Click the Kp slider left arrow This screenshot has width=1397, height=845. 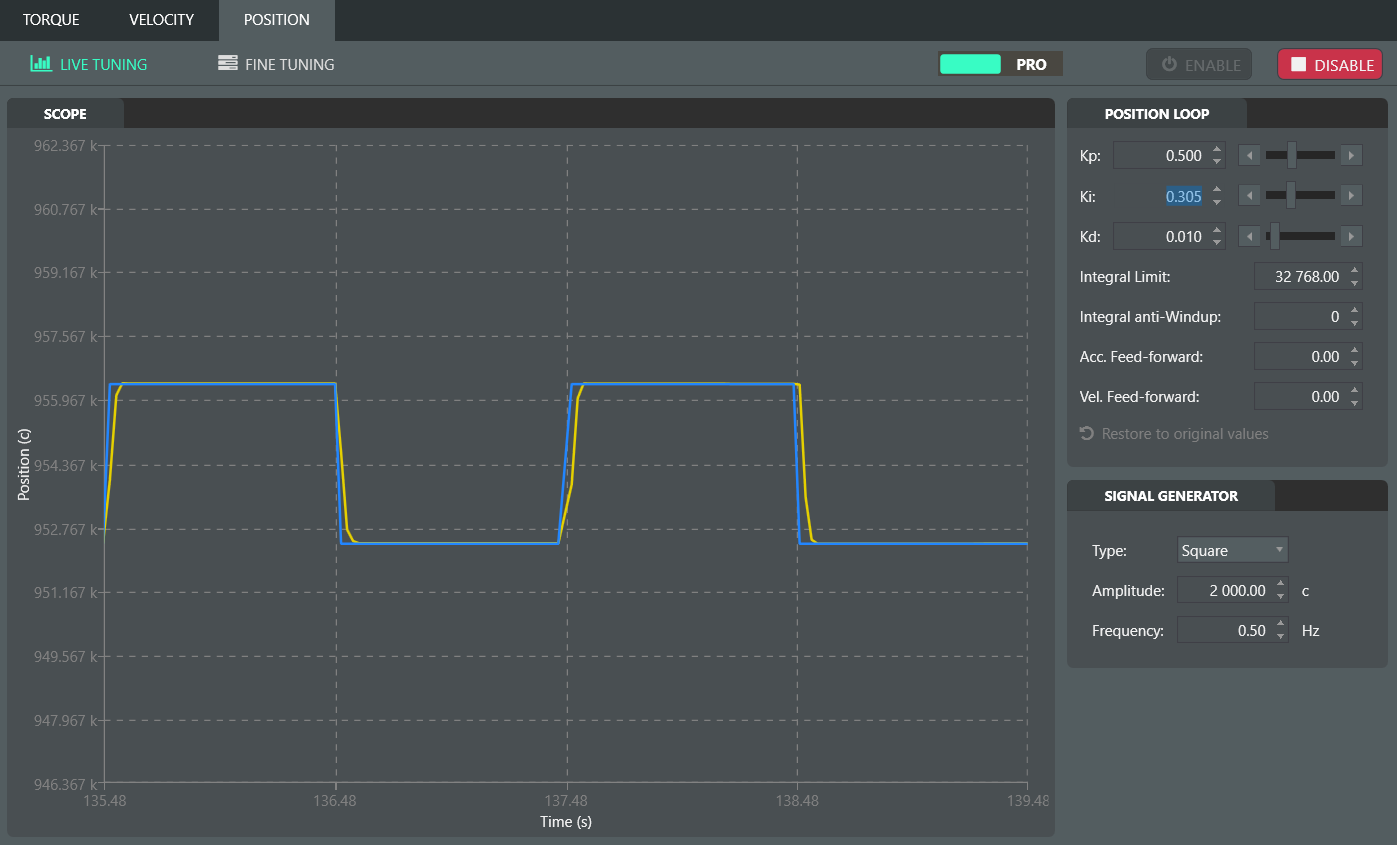pos(1249,156)
